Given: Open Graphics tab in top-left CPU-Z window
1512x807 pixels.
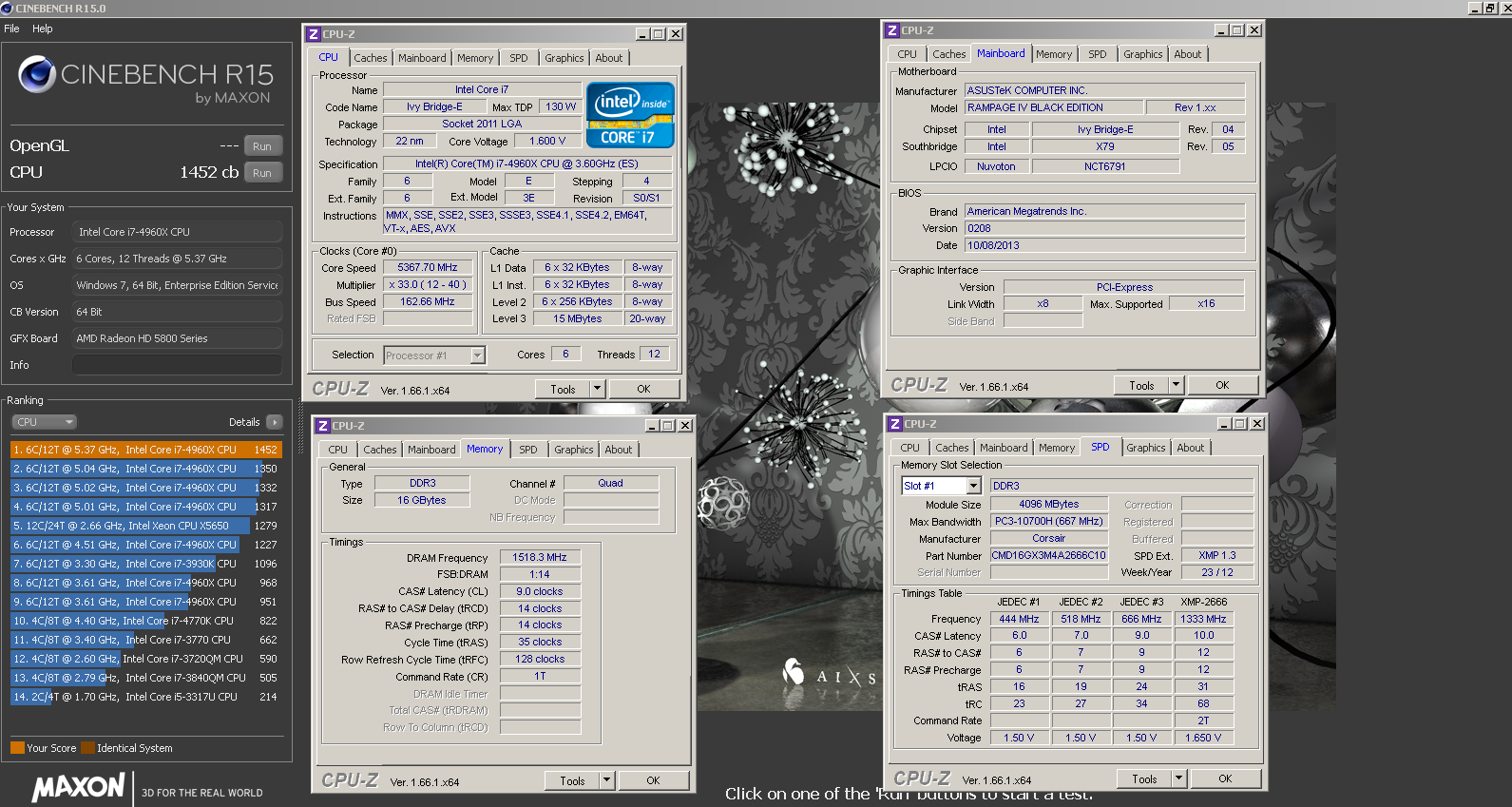Looking at the screenshot, I should (564, 58).
